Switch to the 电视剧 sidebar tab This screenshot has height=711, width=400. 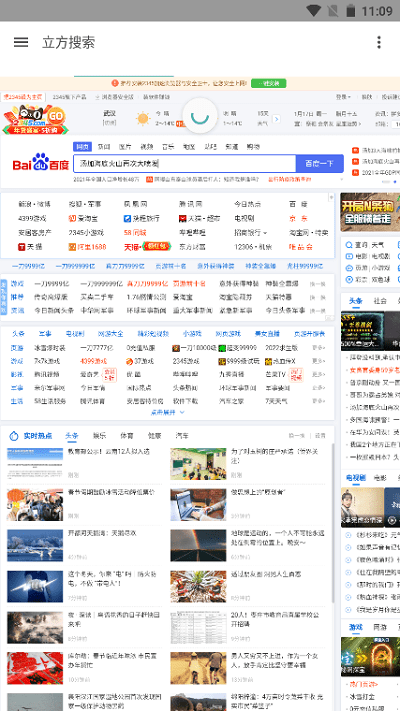click(x=356, y=477)
